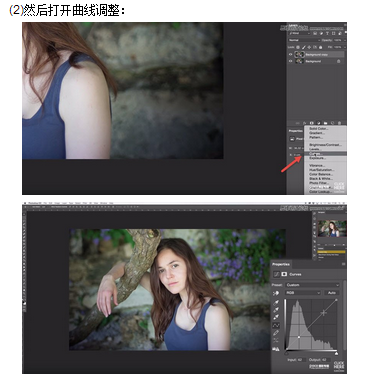Choose Vibrance... from adjustment menu
Viewport: 366px width, 374px height.
pos(317,166)
